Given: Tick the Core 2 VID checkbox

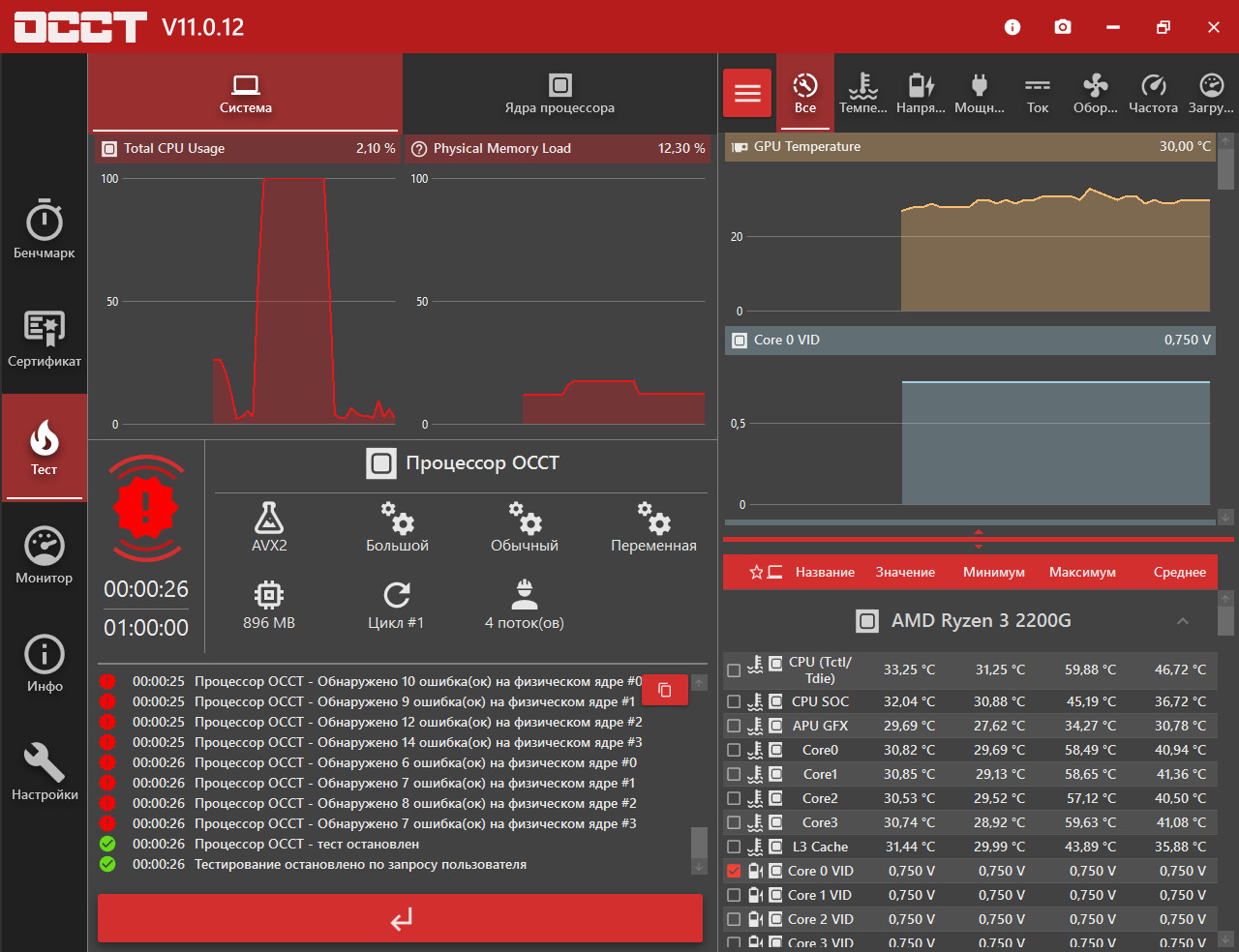Looking at the screenshot, I should [x=734, y=919].
